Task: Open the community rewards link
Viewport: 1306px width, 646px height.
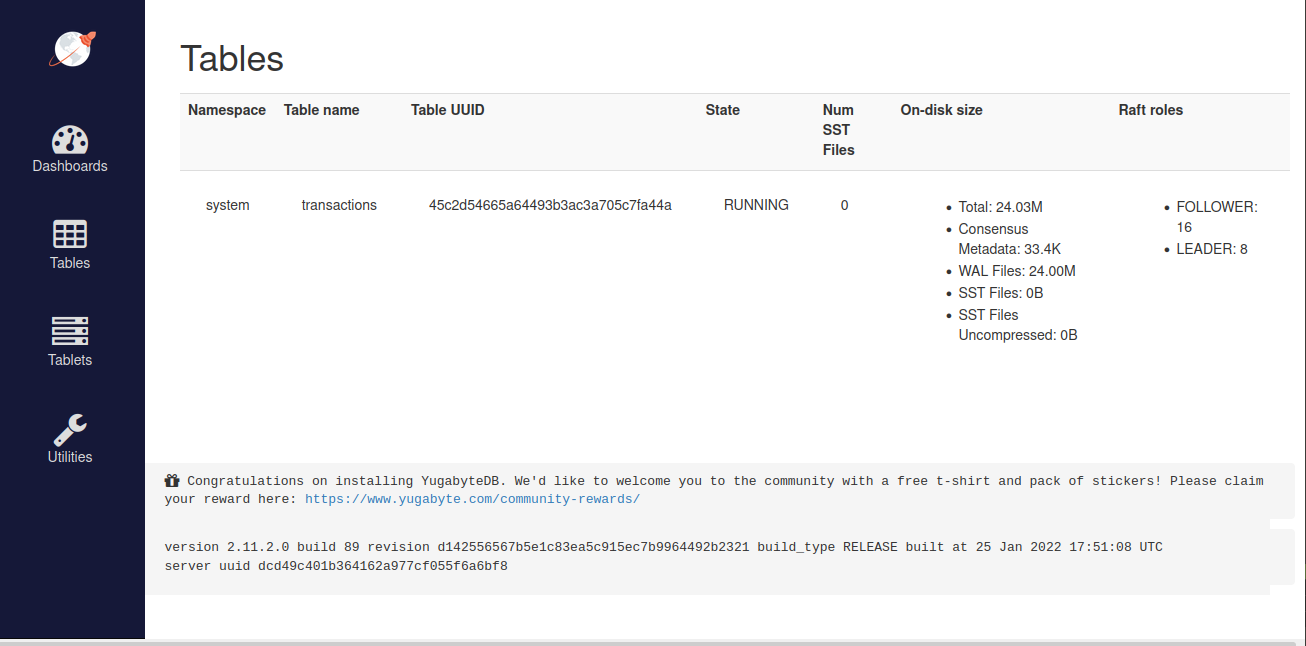Action: pyautogui.click(x=471, y=498)
